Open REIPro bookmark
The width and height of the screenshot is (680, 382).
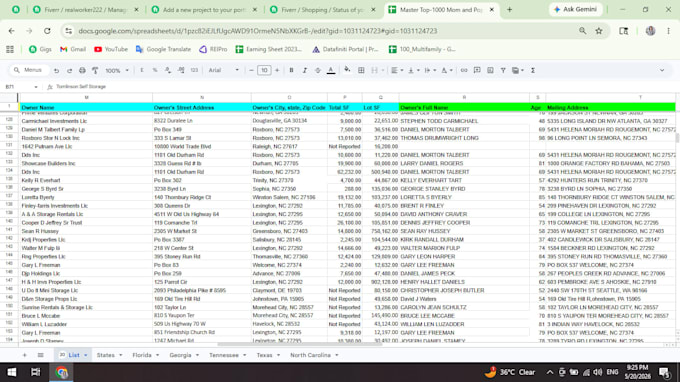[213, 49]
